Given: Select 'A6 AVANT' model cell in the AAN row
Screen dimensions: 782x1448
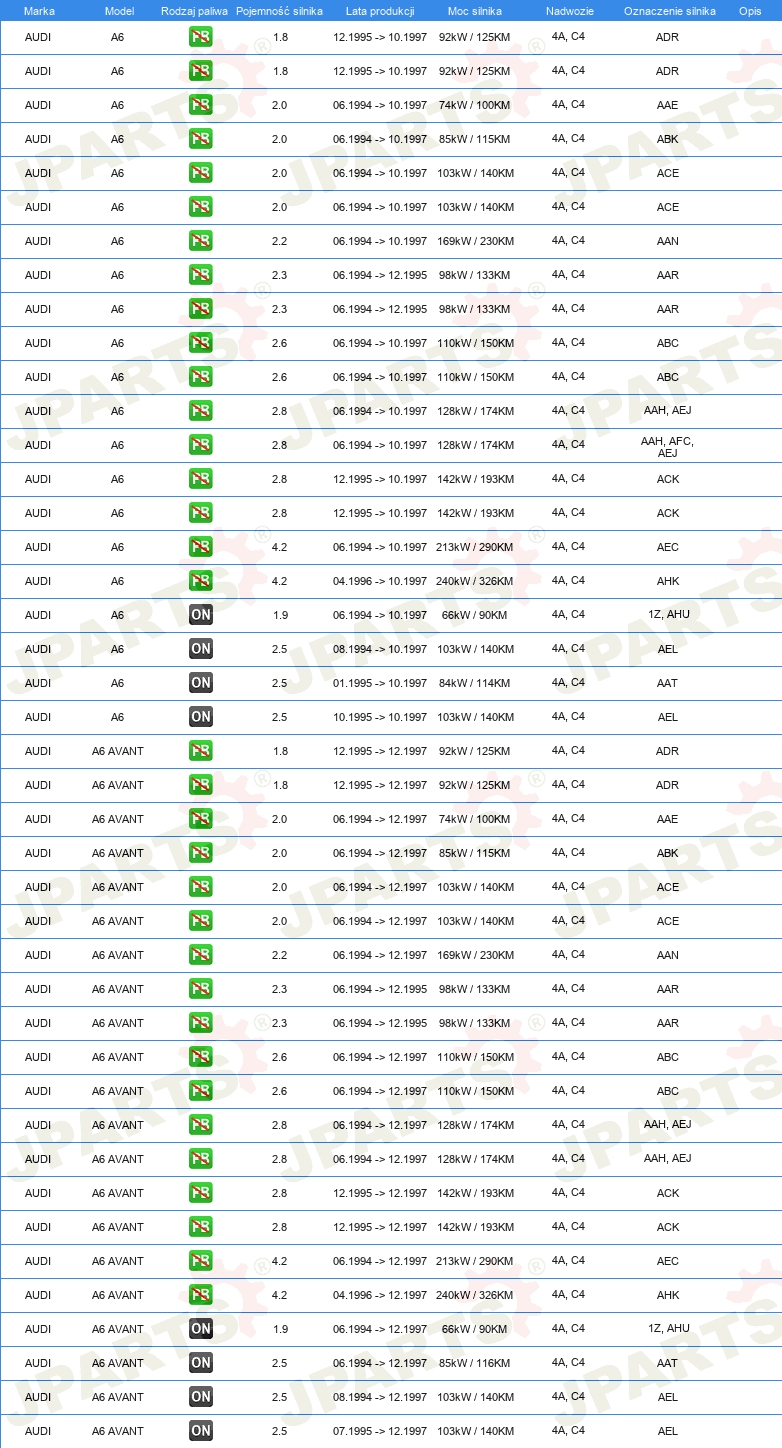Looking at the screenshot, I should 118,955.
